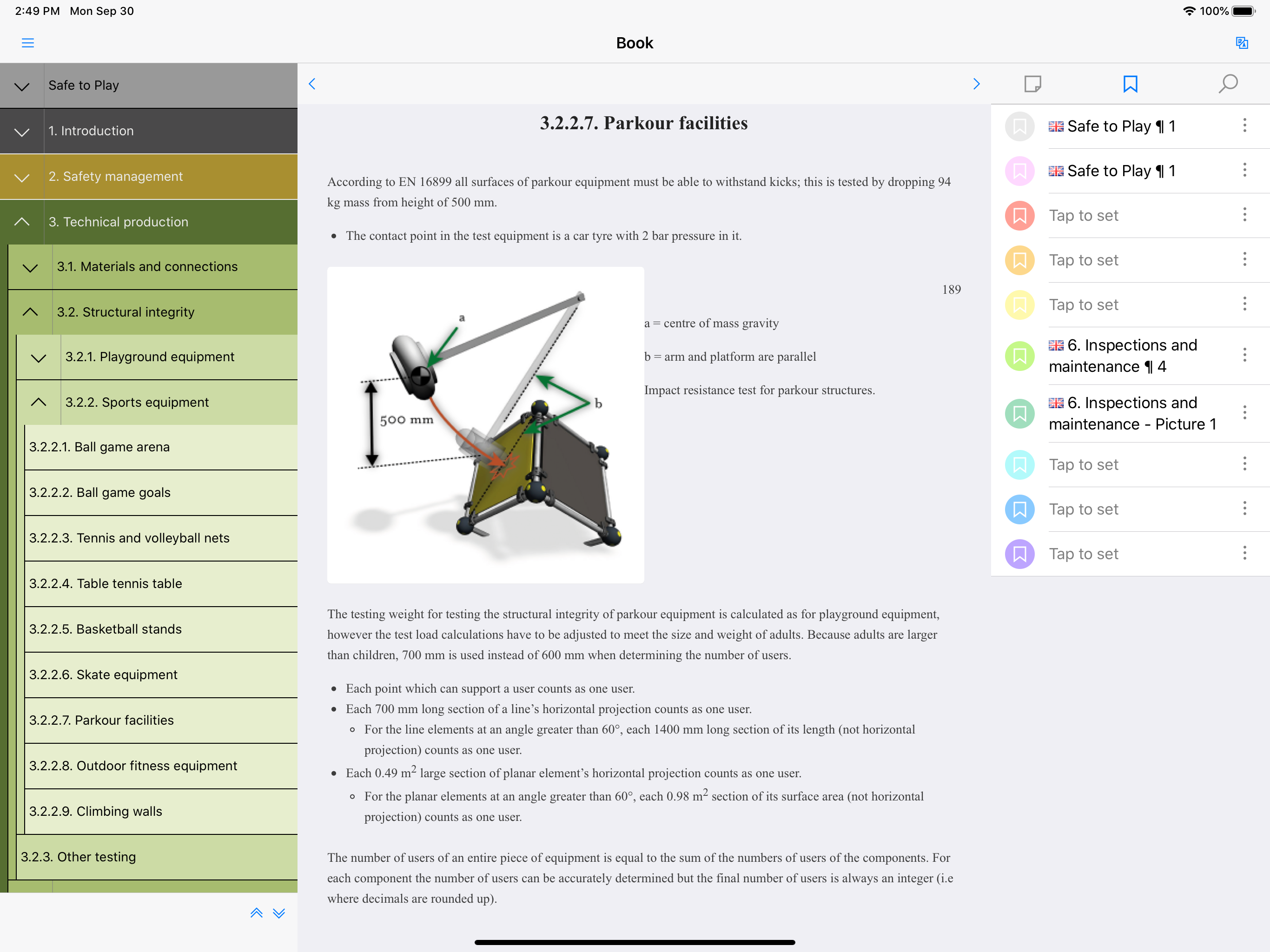Go to next page arrow
Viewport: 1270px width, 952px height.
tap(976, 84)
